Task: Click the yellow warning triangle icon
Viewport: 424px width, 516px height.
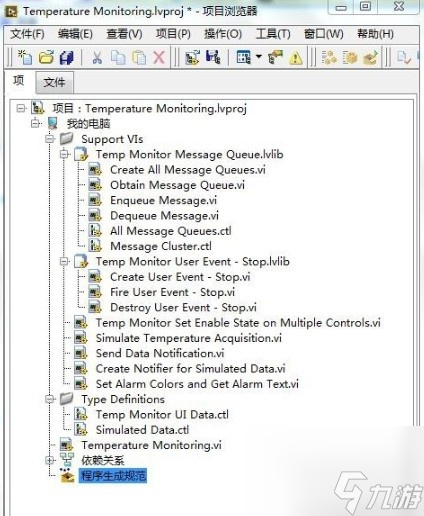Action: click(295, 58)
